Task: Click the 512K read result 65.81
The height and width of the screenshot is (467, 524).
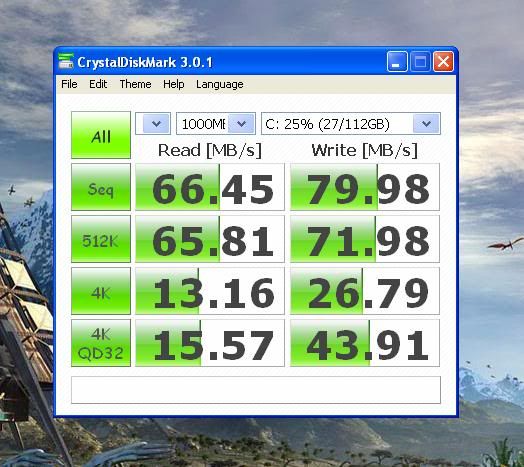Action: click(210, 239)
